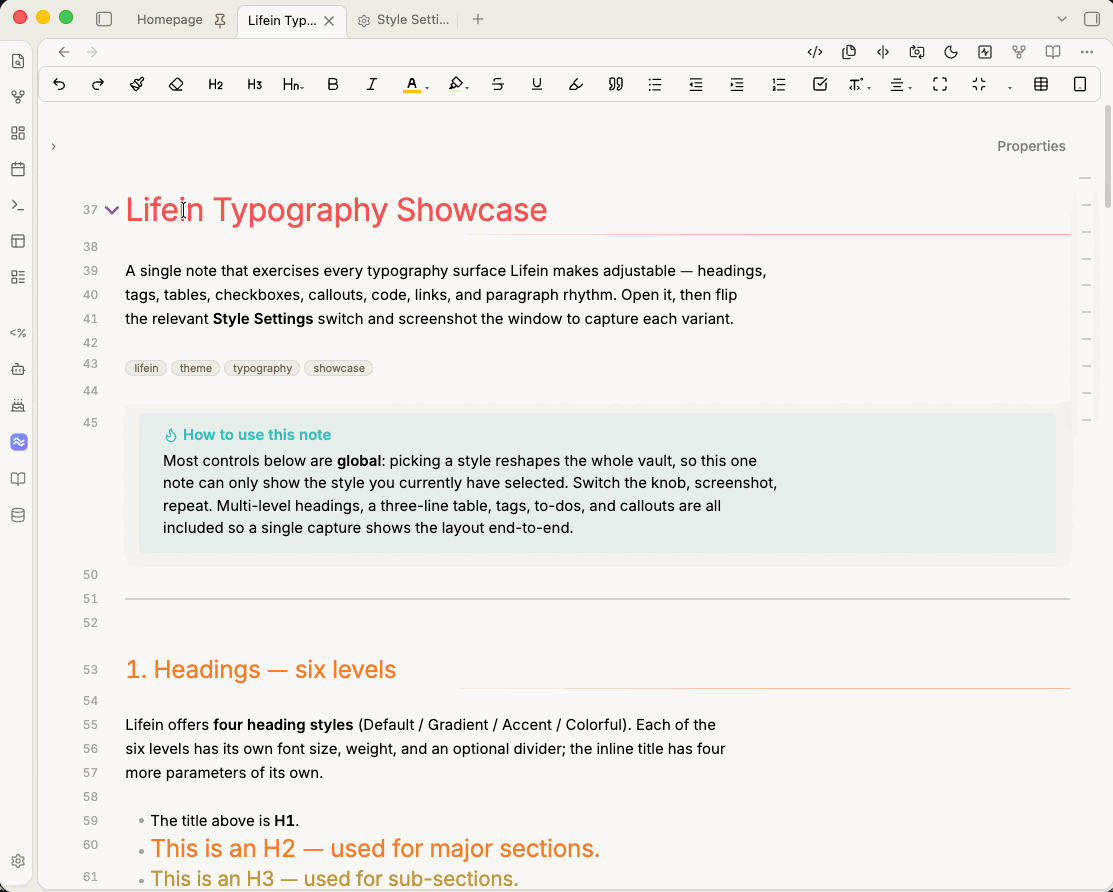Close the Lifein Typography tab

329,21
